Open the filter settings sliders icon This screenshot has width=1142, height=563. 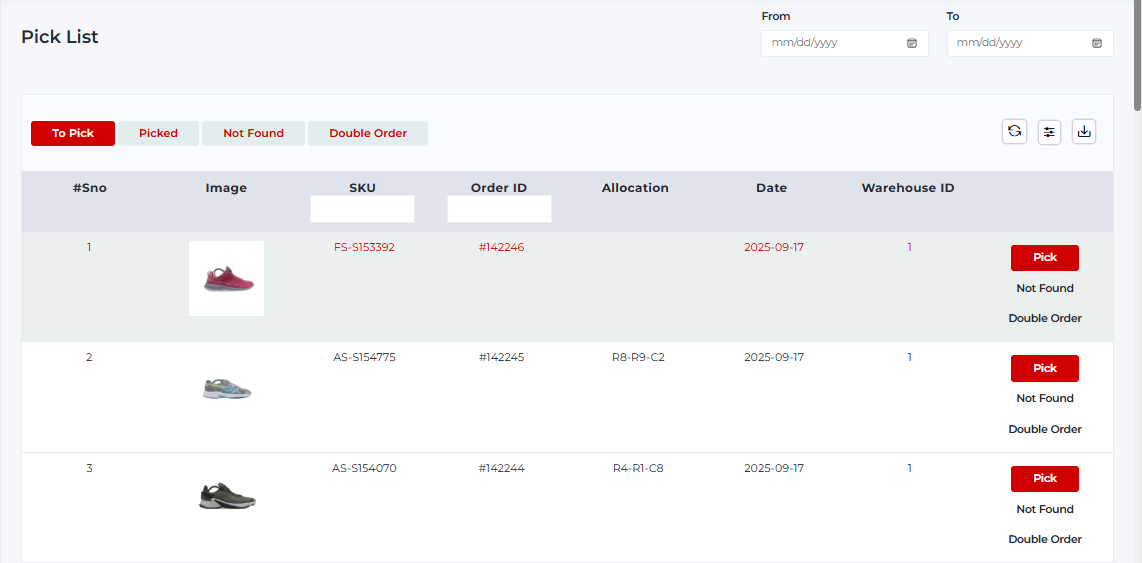[x=1049, y=131]
